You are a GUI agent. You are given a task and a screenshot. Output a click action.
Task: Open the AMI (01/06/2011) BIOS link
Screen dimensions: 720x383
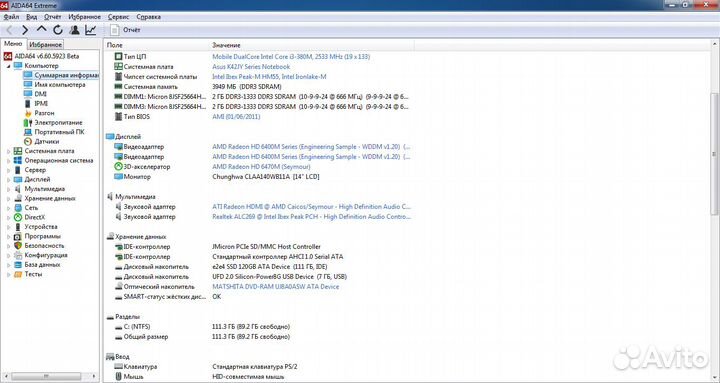point(236,117)
